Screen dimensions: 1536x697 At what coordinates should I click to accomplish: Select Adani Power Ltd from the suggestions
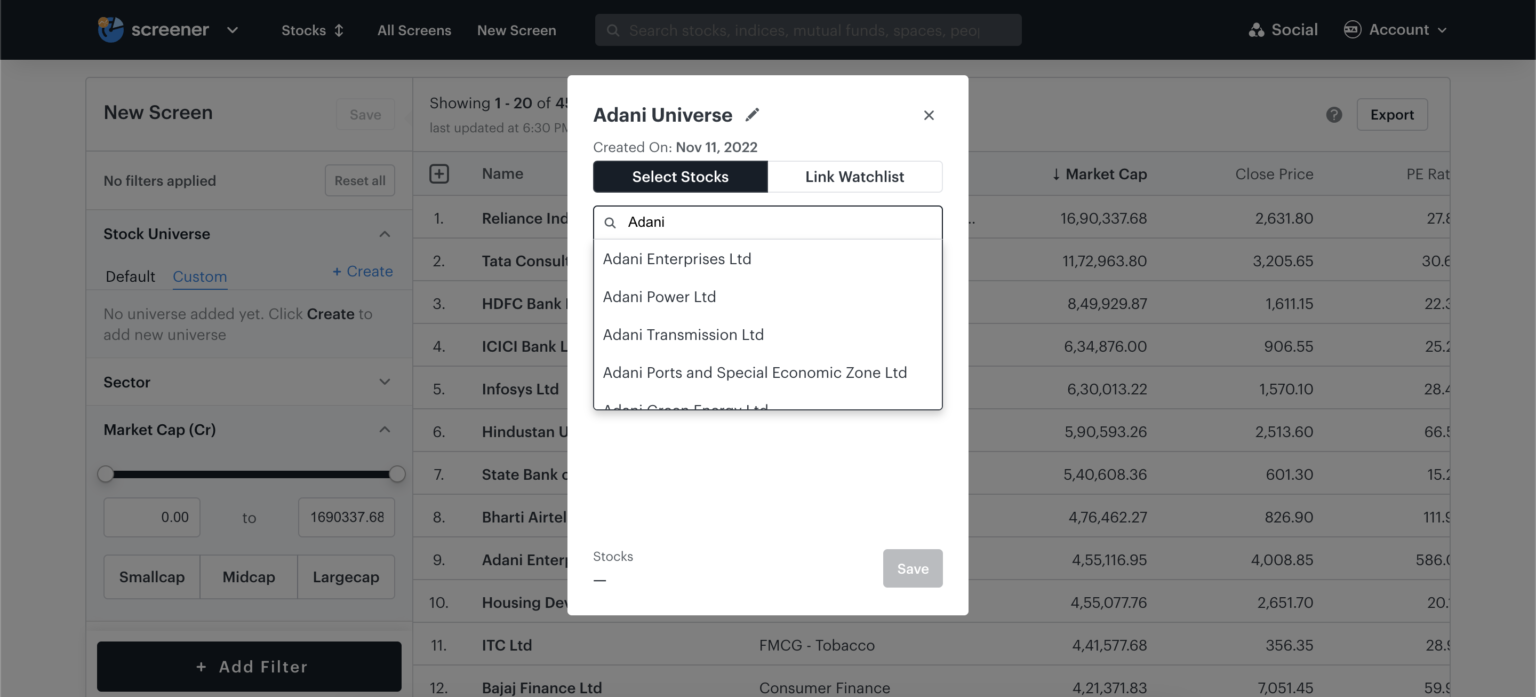pos(658,296)
